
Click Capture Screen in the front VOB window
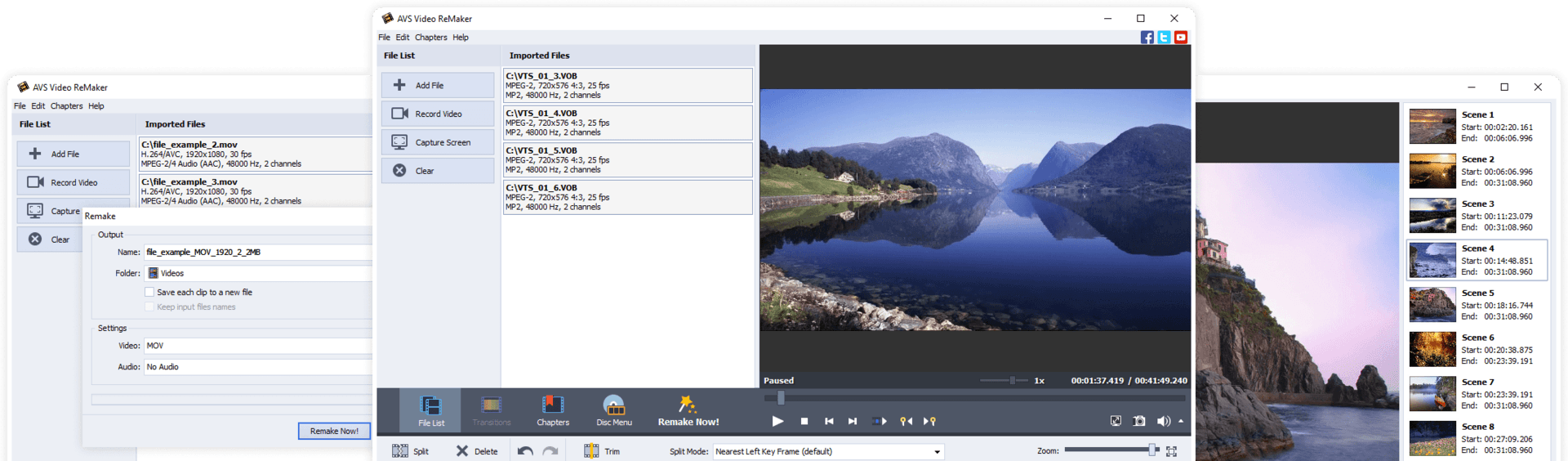pyautogui.click(x=438, y=142)
